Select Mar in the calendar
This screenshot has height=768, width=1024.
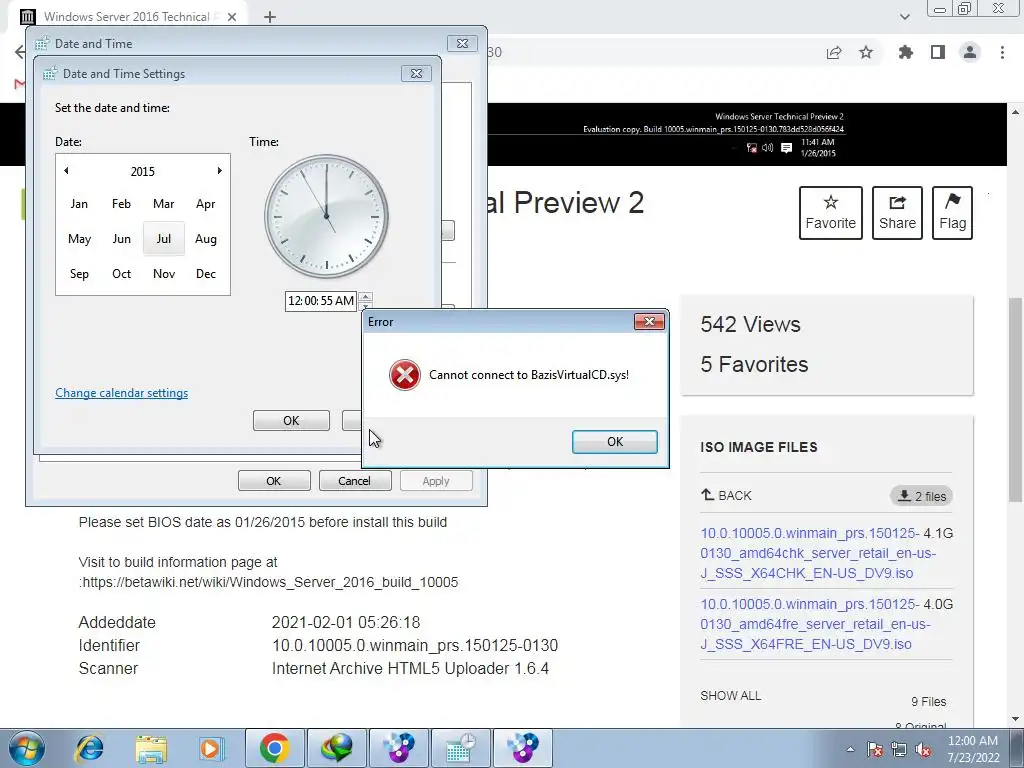point(164,204)
